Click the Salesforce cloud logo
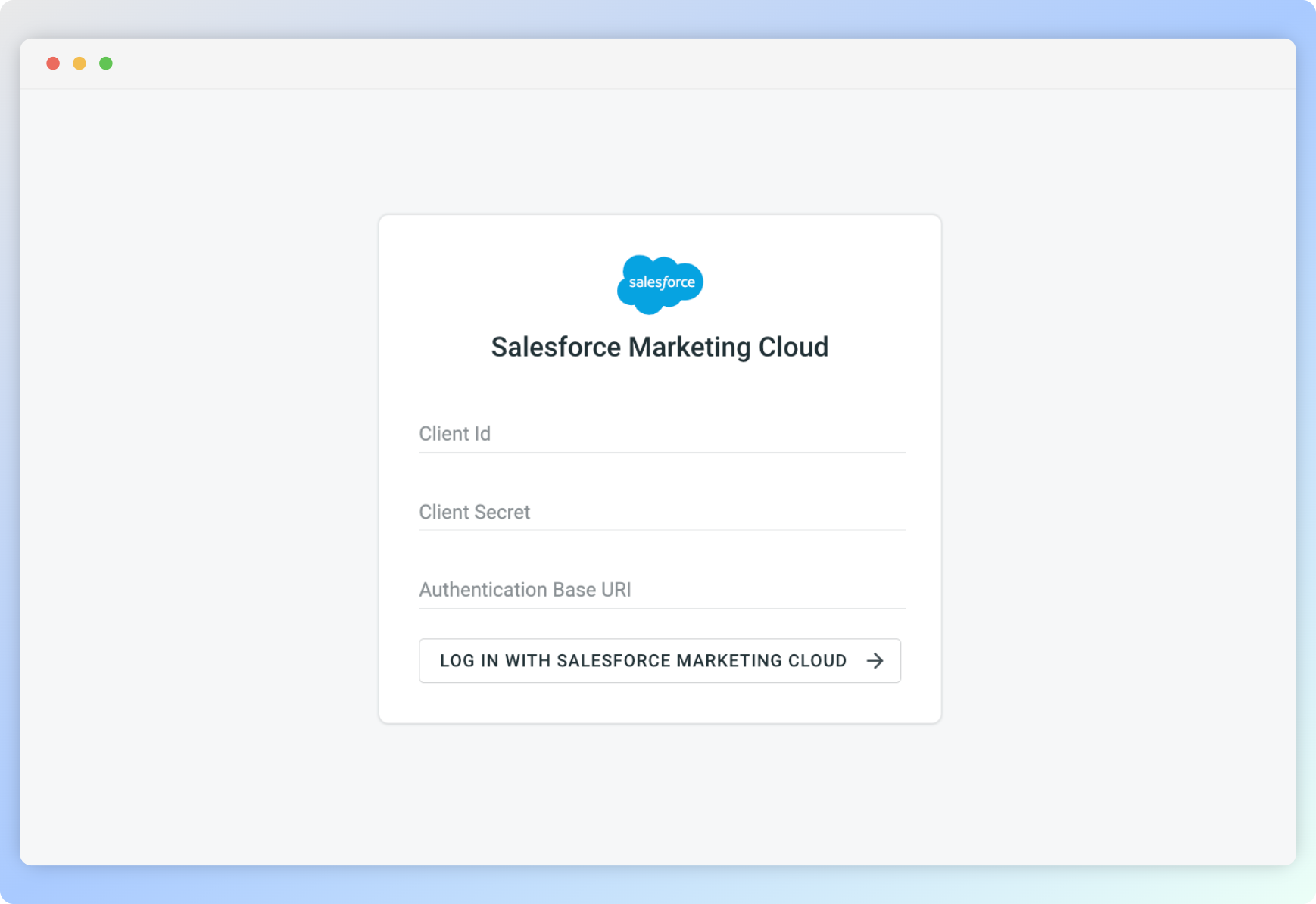This screenshot has height=904, width=1316. coord(660,284)
